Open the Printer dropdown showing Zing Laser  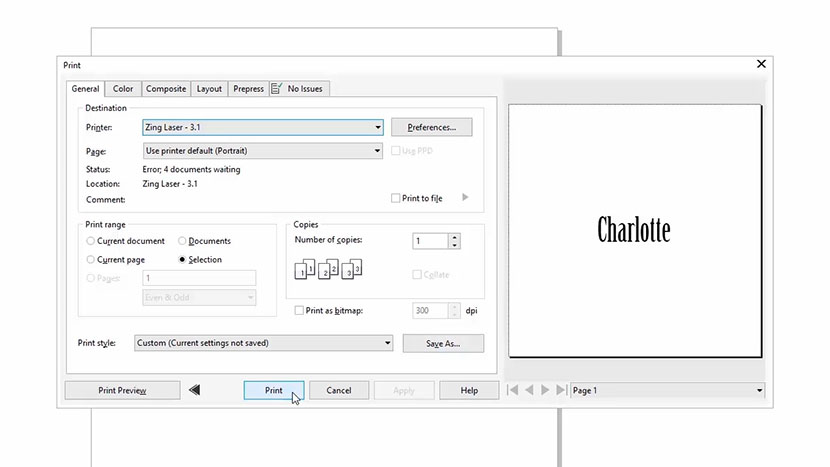tap(262, 128)
